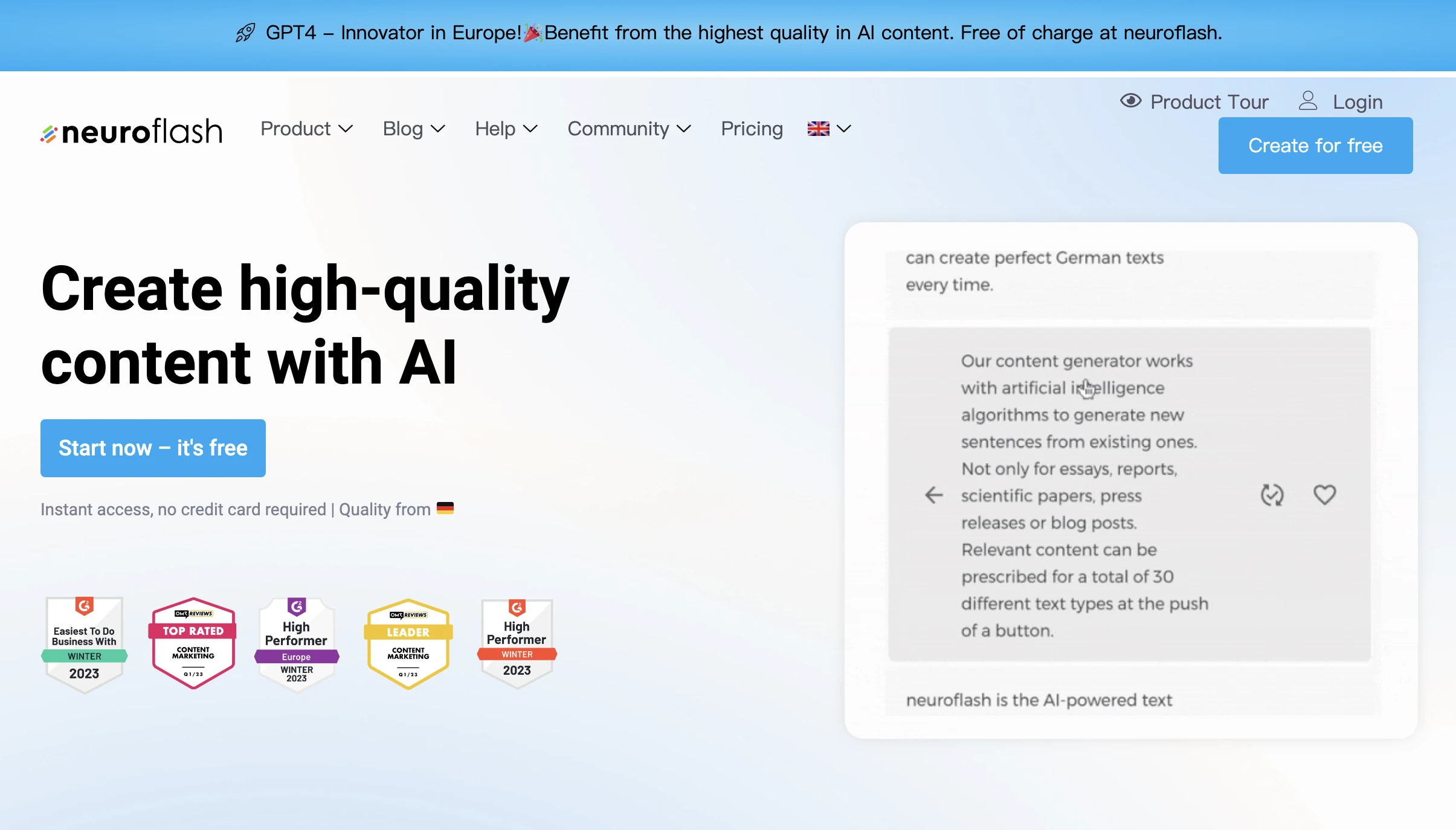The image size is (1456, 830).
Task: Click the Top Rated Content Marketing badge
Action: [192, 640]
